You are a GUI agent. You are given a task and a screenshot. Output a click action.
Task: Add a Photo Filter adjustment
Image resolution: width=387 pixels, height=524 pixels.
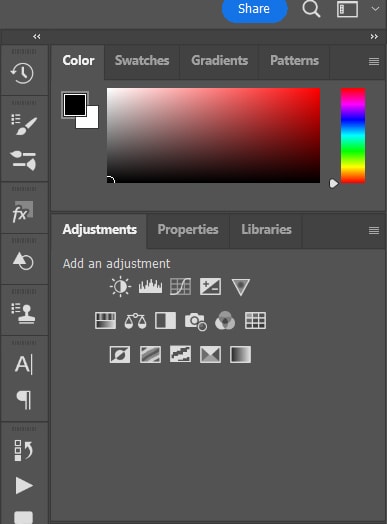(x=196, y=321)
